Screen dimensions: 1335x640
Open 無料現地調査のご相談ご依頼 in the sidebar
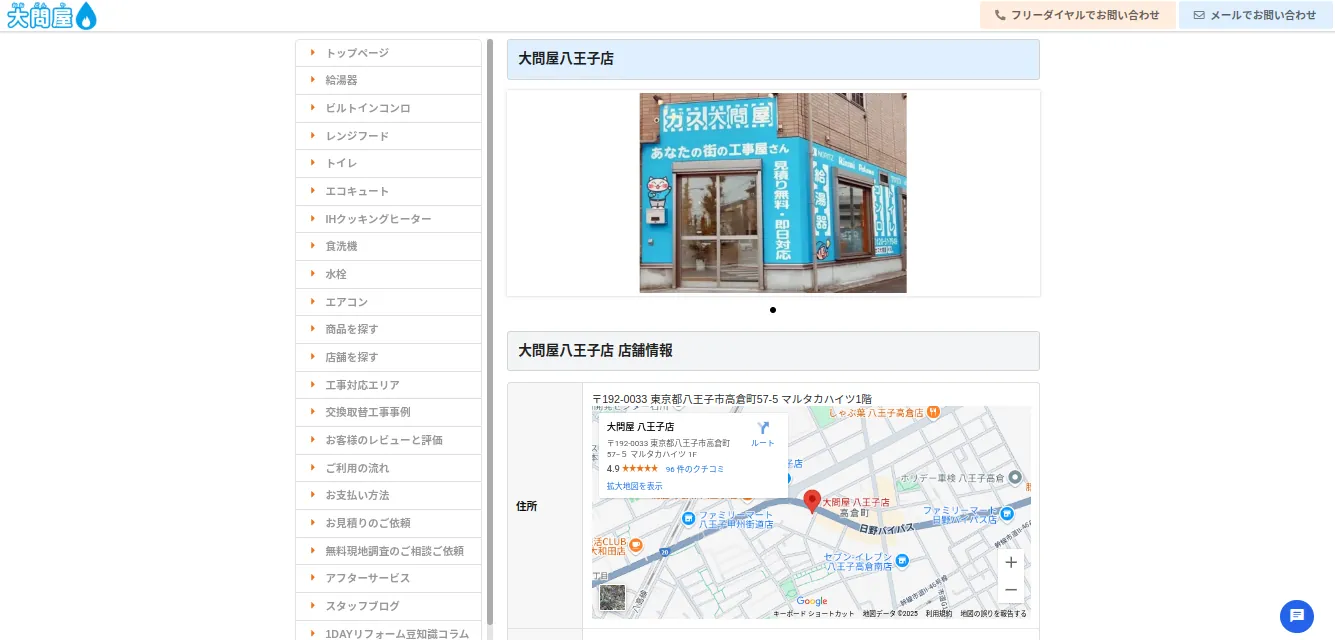pyautogui.click(x=388, y=551)
